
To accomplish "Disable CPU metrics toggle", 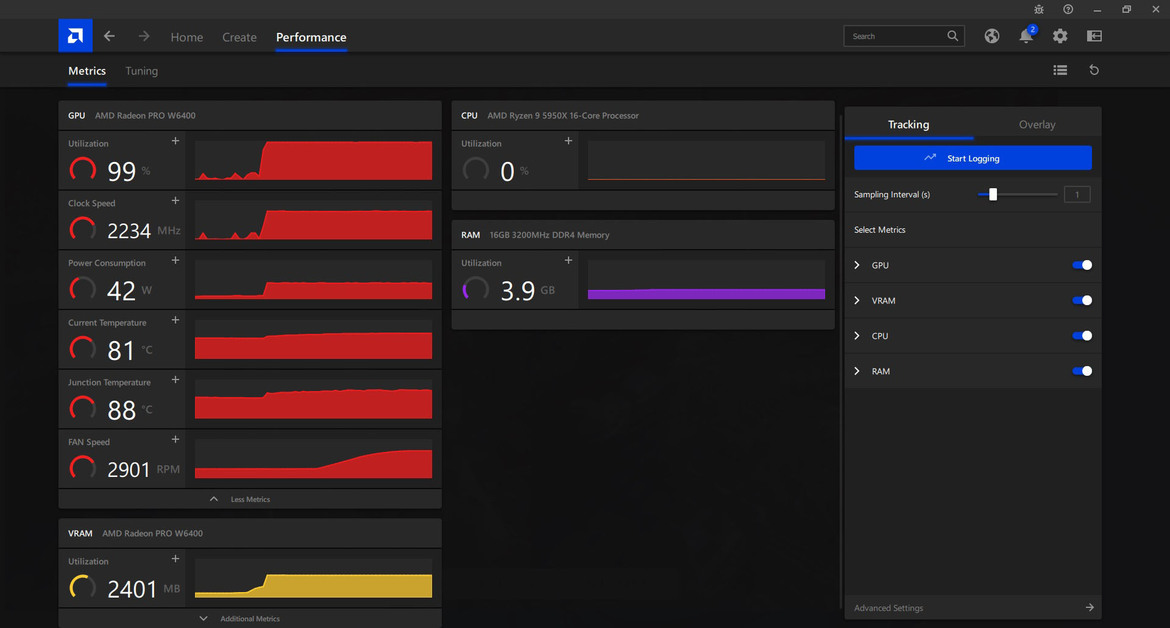I will pos(1082,336).
